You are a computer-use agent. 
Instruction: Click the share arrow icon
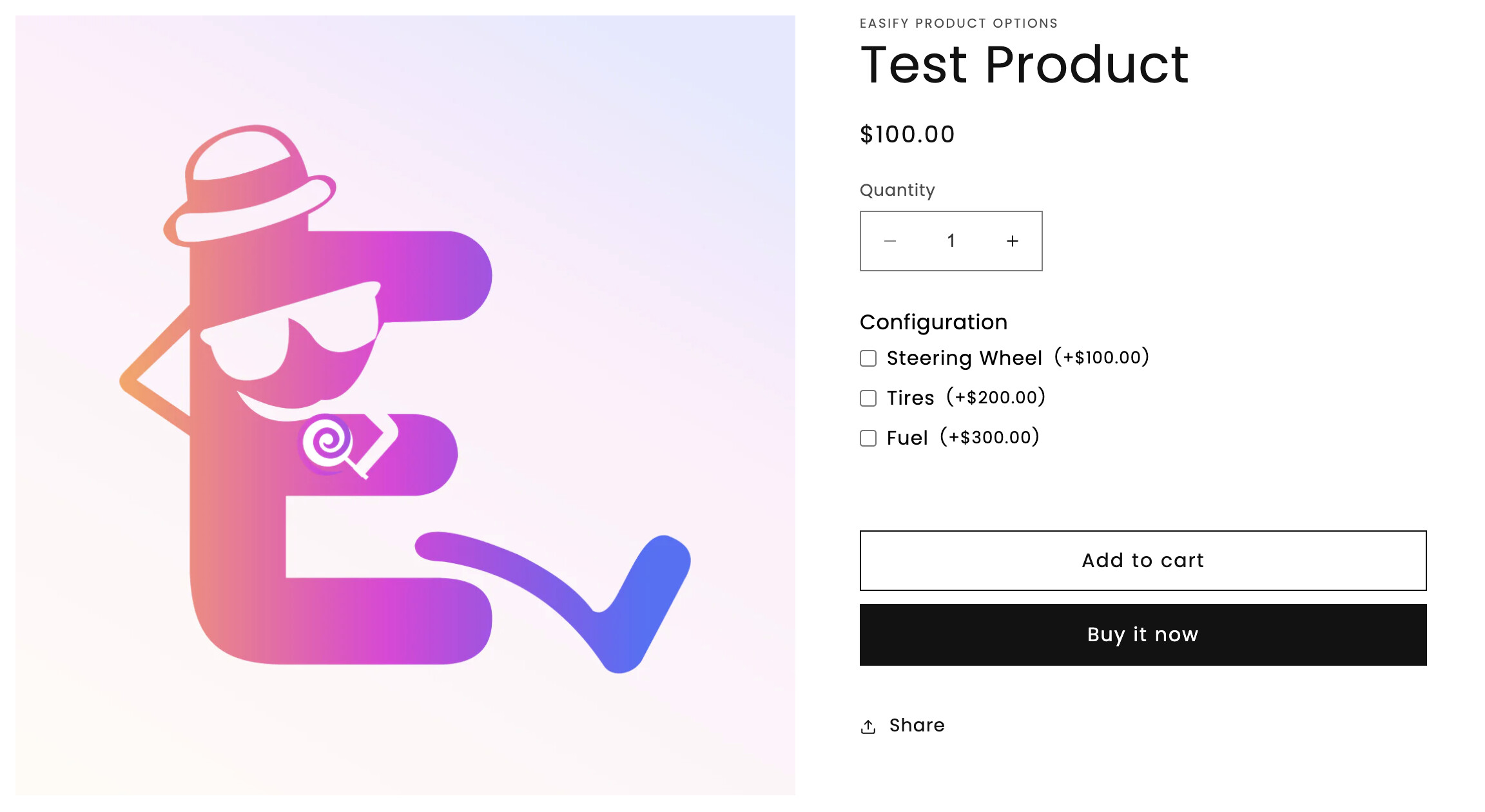click(x=868, y=726)
